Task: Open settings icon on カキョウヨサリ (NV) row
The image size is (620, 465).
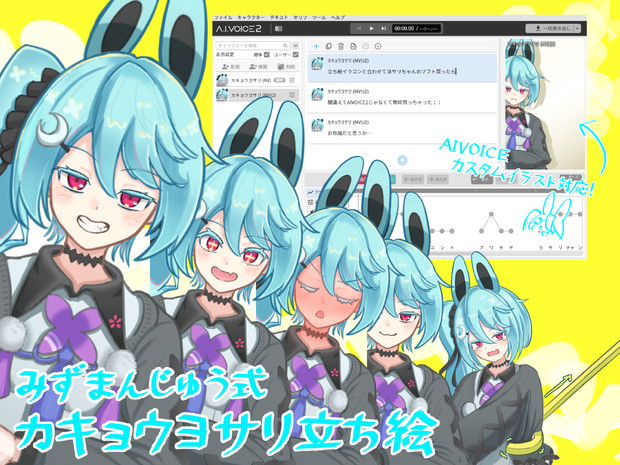Action: click(293, 80)
